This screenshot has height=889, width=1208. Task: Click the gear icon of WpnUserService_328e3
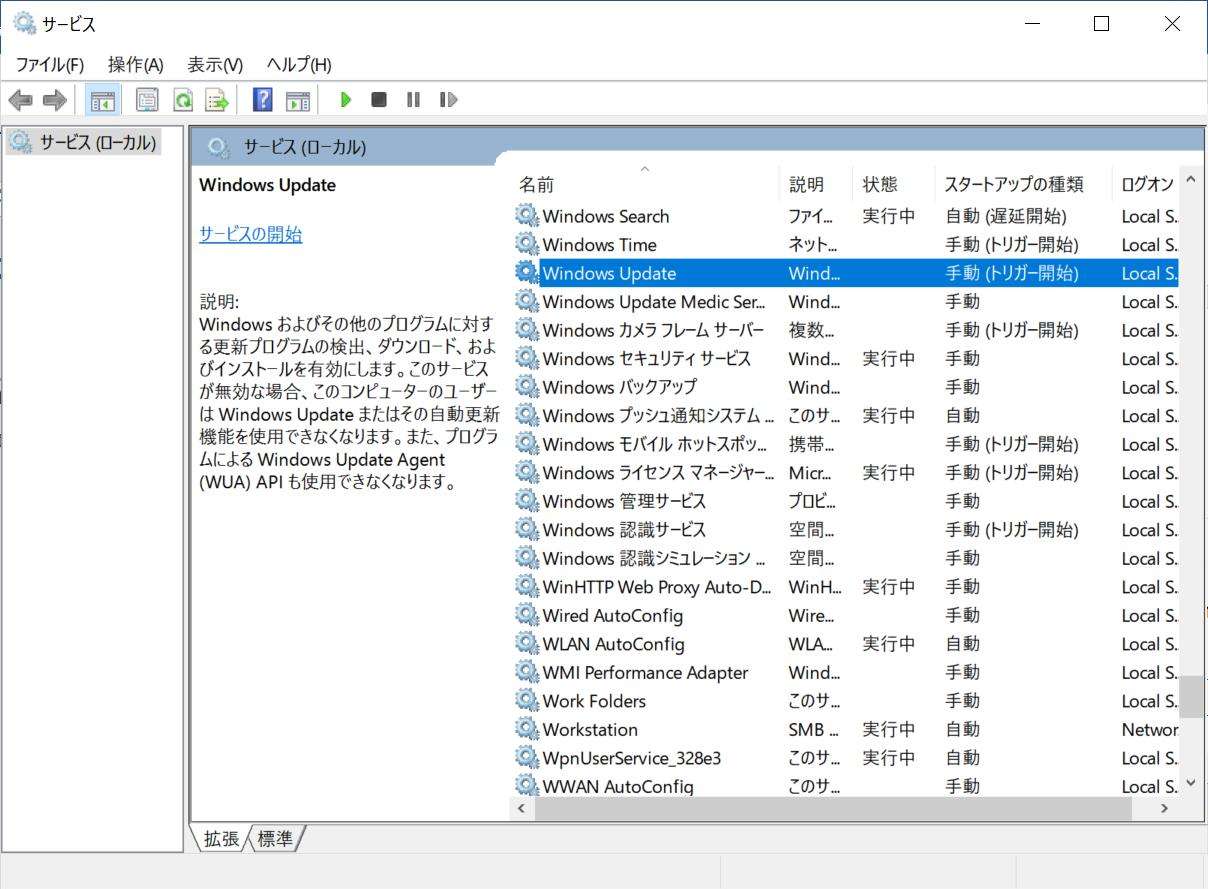527,757
